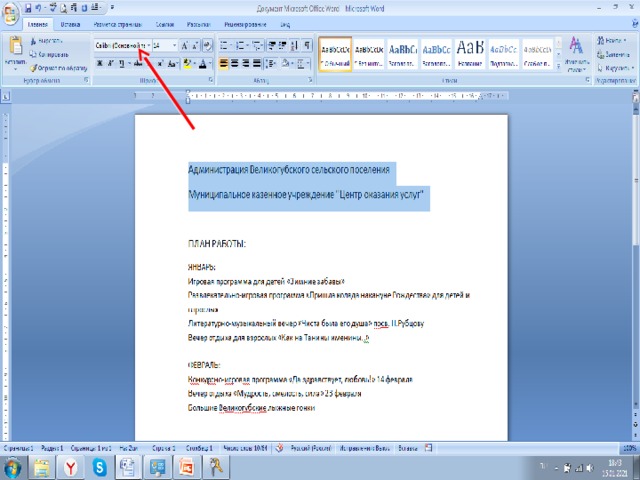Toggle Bold formatting

click(x=100, y=63)
